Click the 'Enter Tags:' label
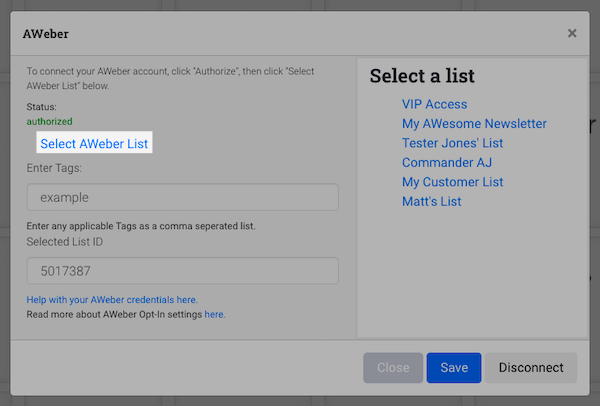Screen dimensions: 600x406 tap(54, 168)
